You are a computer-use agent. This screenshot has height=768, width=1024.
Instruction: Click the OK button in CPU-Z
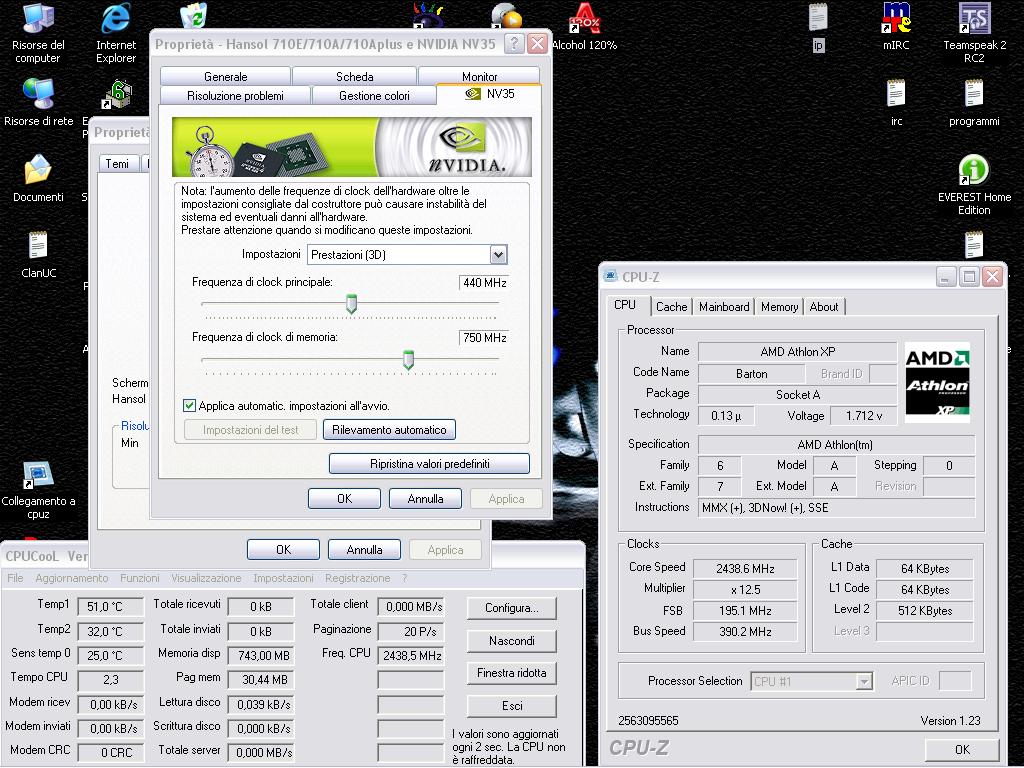pyautogui.click(x=962, y=749)
